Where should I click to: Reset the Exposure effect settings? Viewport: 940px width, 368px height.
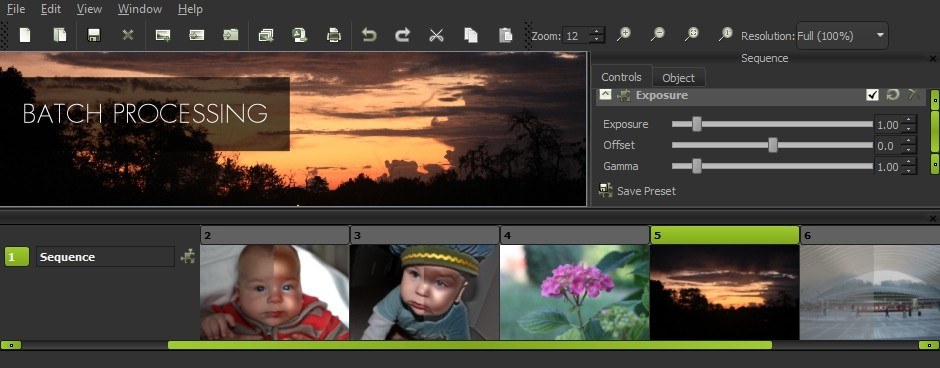click(893, 95)
